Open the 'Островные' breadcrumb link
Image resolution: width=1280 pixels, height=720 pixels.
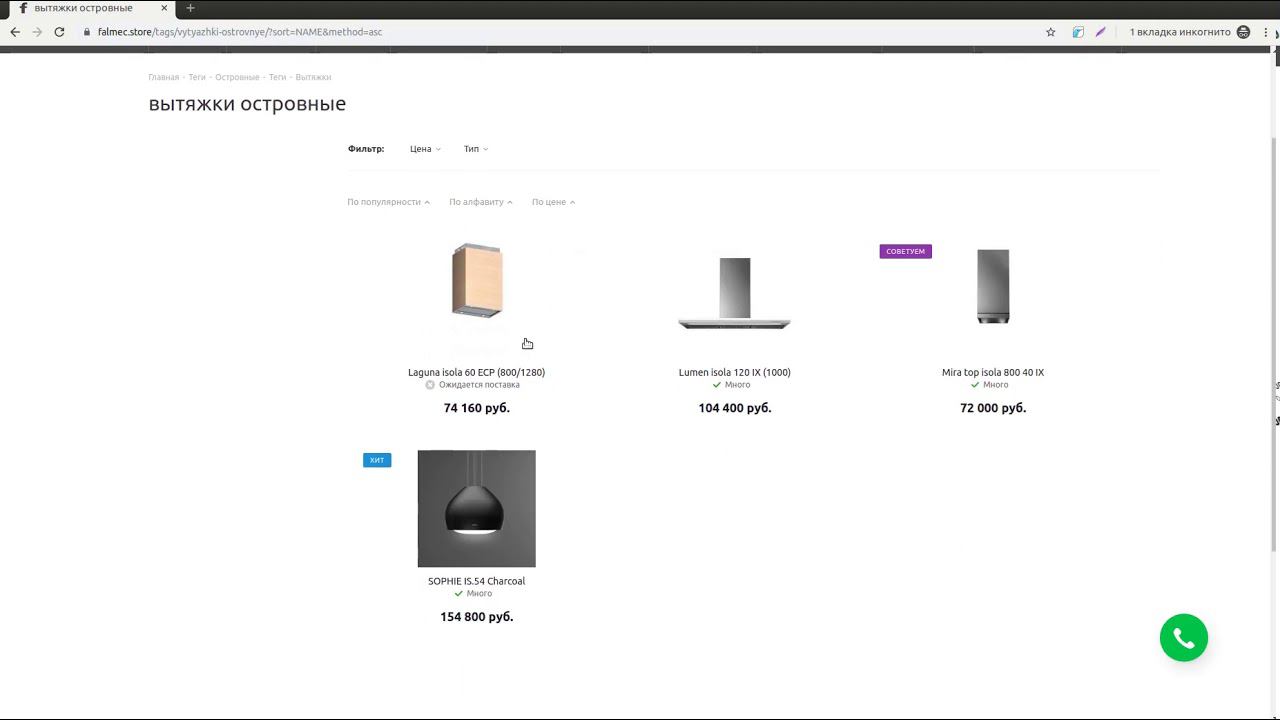[237, 77]
